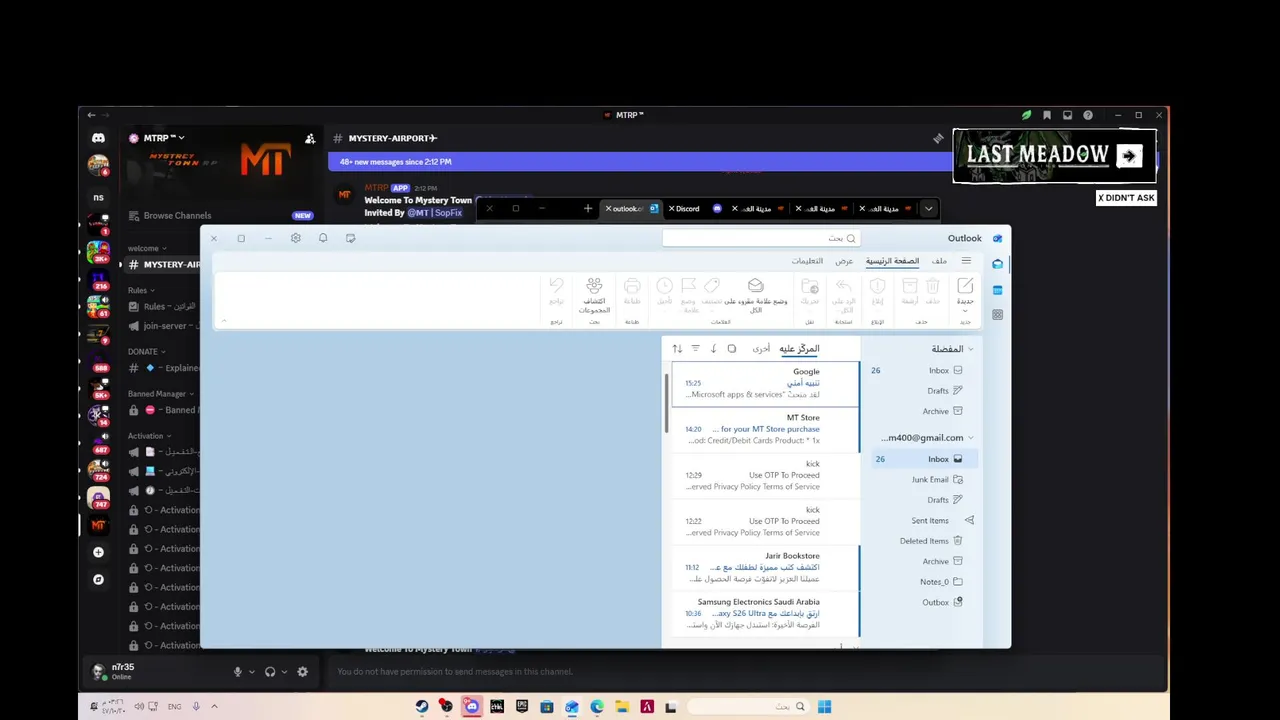
Task: Click the Flag icon in Outlook ribbon
Action: 689,286
